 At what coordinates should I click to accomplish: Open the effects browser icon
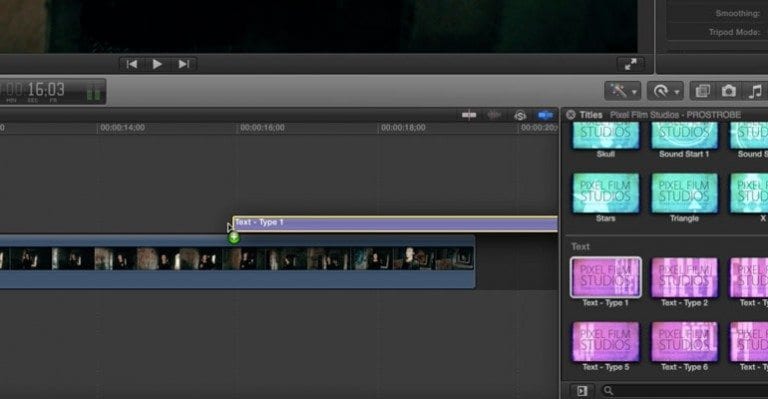point(703,91)
